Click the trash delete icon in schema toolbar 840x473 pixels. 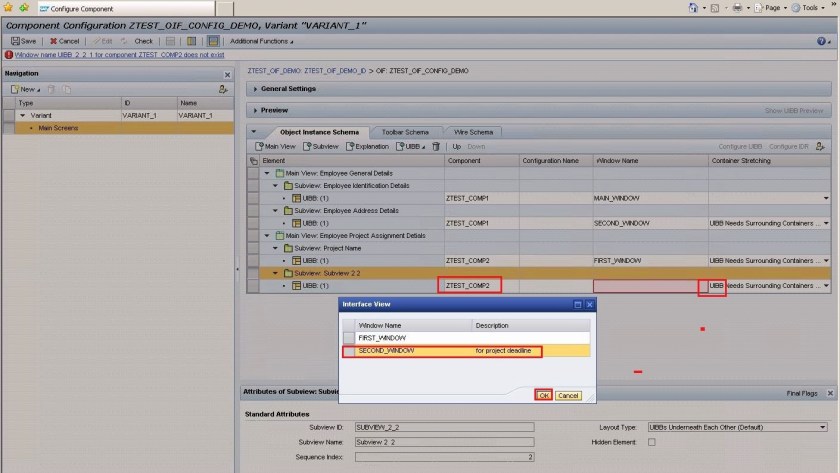[x=435, y=146]
